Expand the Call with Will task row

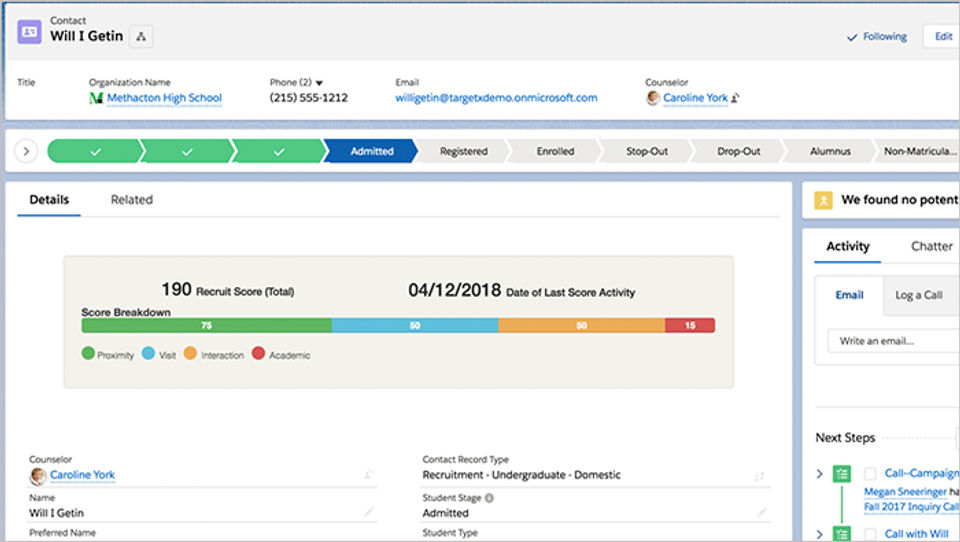click(x=820, y=534)
